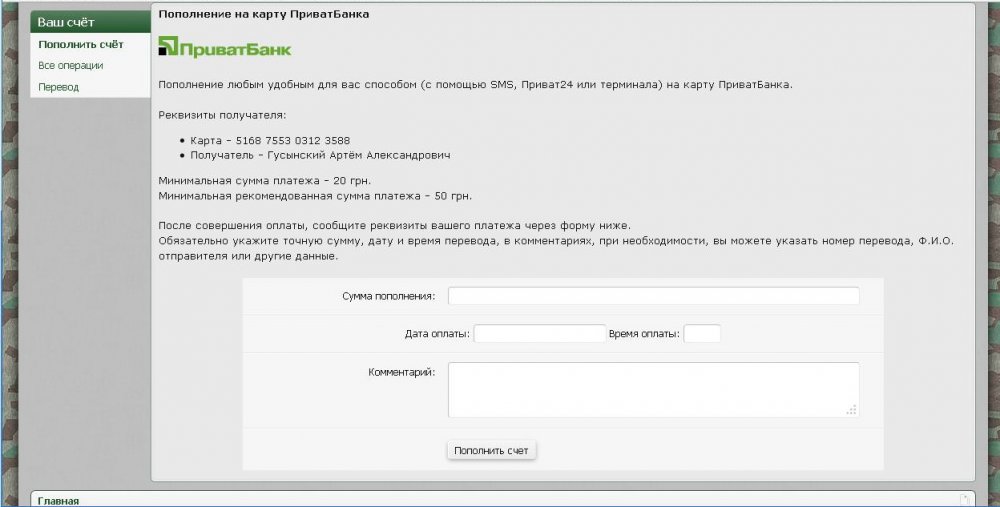Click recipient name Гусынский Артём Александрович
The width and height of the screenshot is (1000, 507).
click(358, 155)
